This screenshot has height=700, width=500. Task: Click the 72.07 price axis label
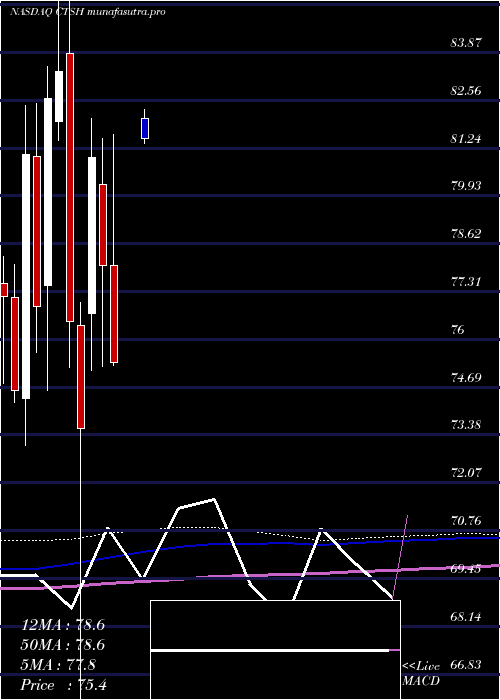click(466, 473)
